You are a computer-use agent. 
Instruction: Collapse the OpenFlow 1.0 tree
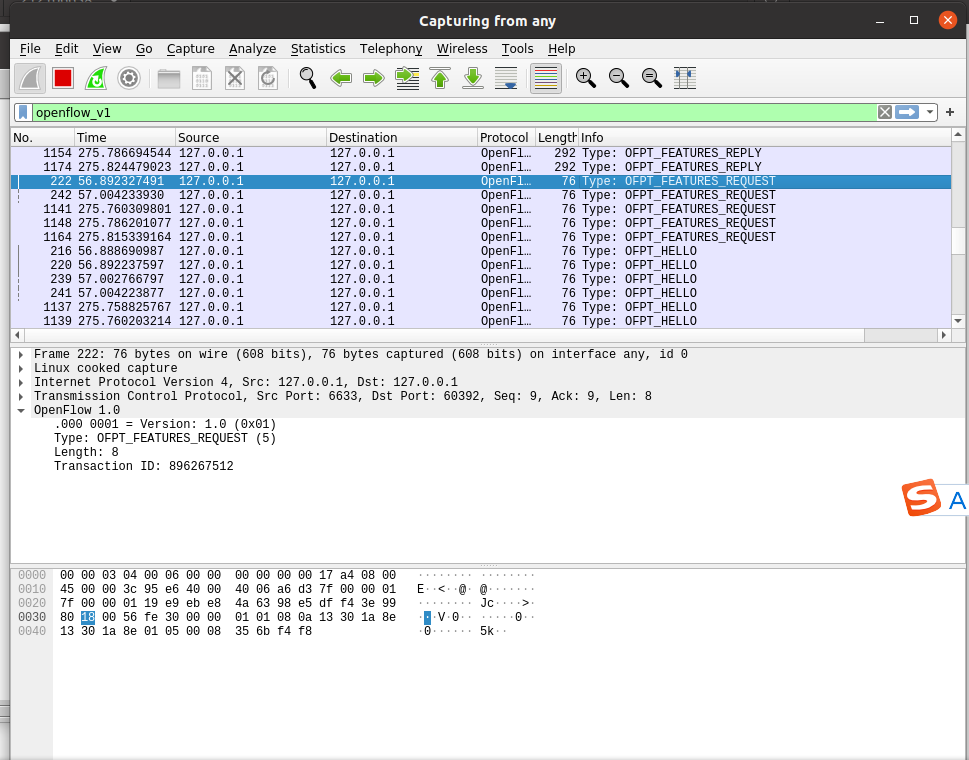21,411
